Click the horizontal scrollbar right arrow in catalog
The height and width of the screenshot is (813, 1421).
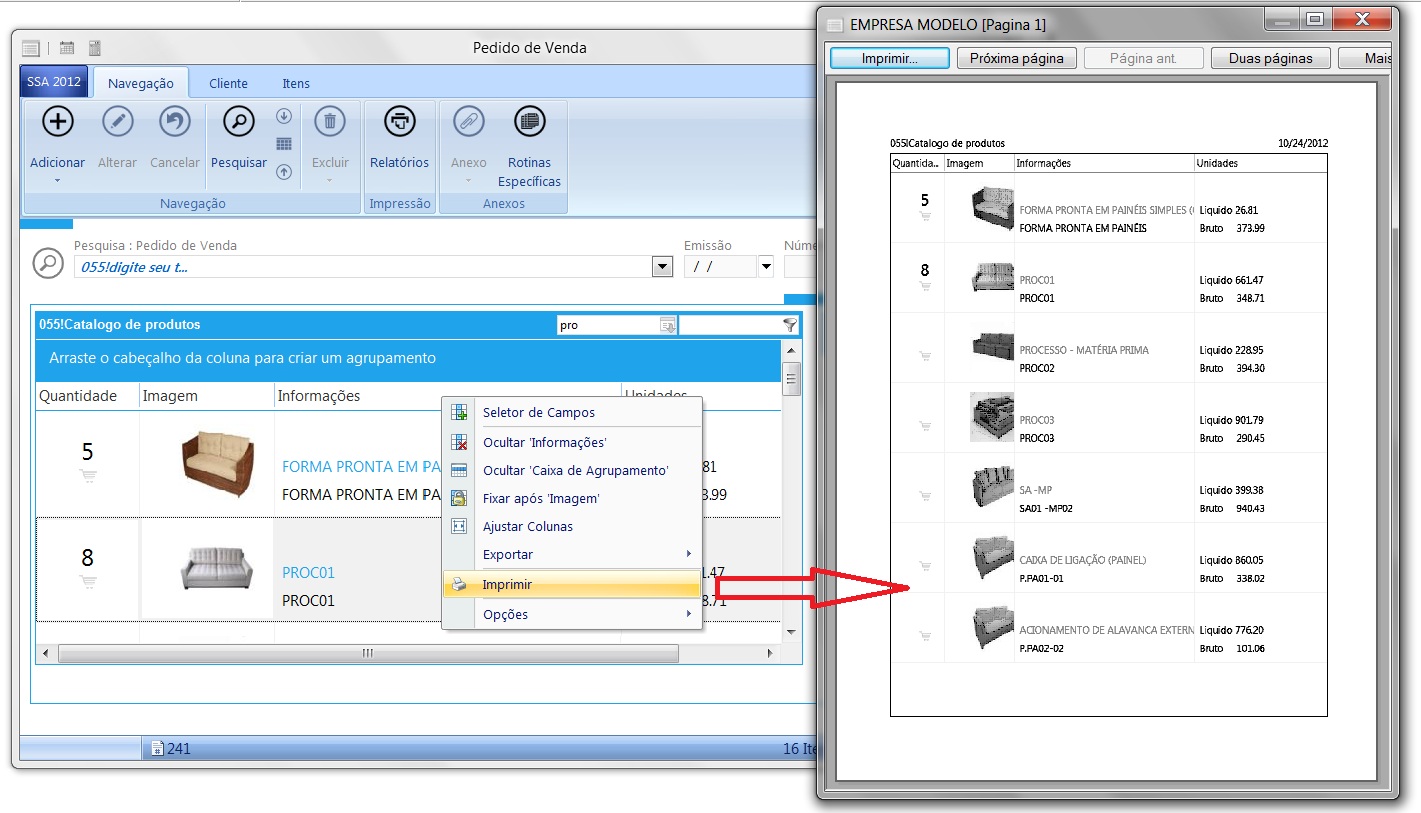770,653
